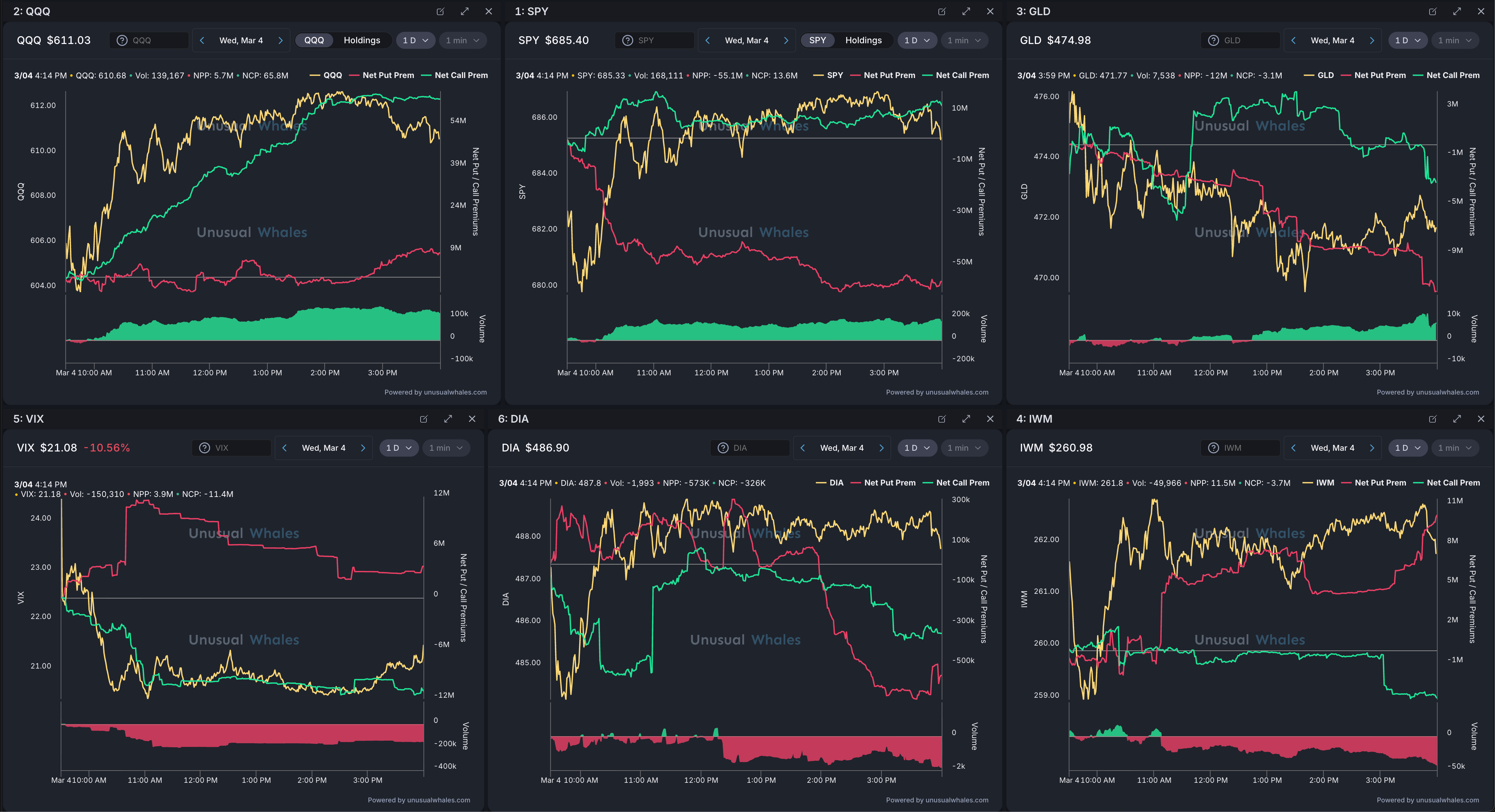Open the 1 D range dropdown in VIX panel
Image resolution: width=1495 pixels, height=812 pixels.
[x=399, y=448]
